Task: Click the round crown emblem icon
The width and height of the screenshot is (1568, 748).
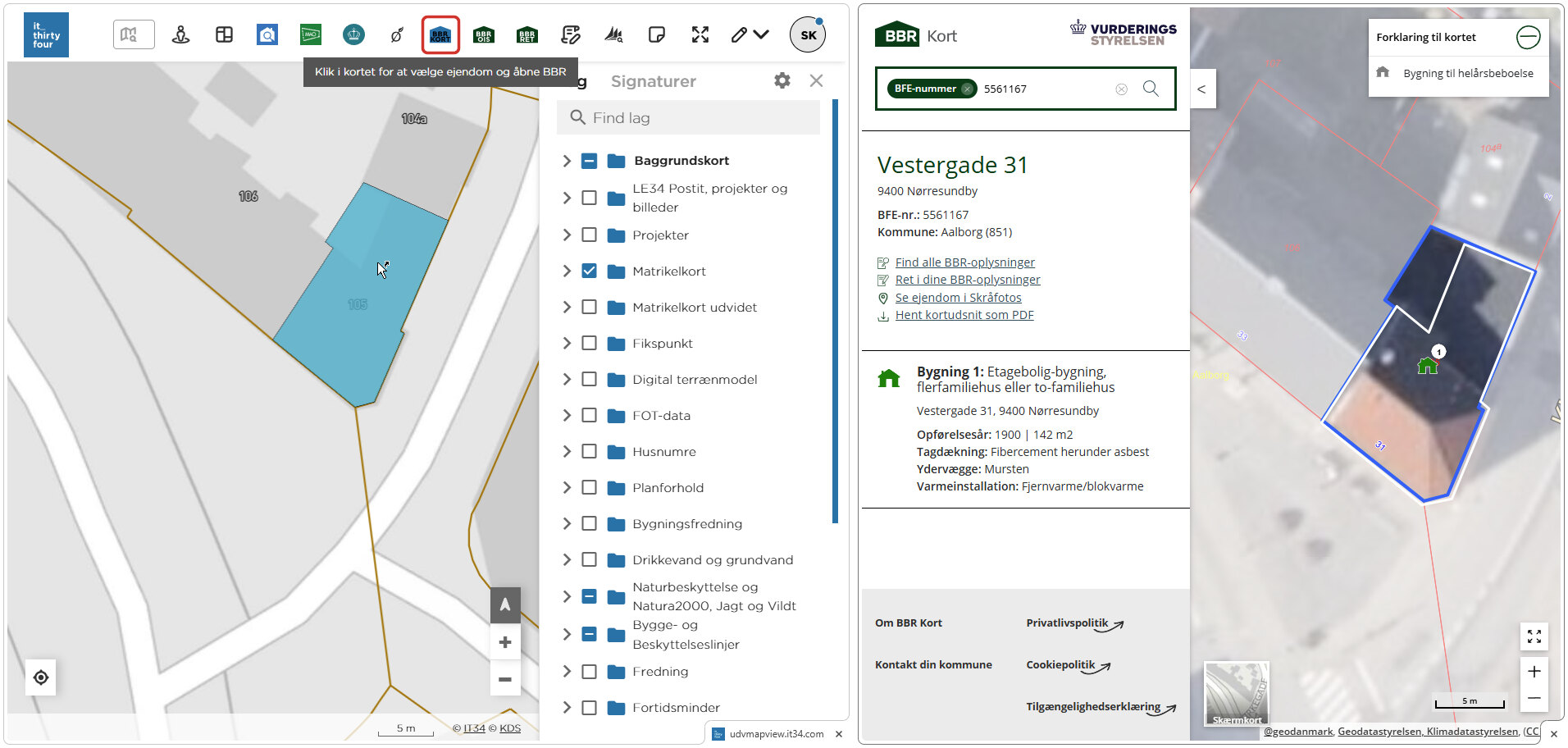Action: [353, 34]
